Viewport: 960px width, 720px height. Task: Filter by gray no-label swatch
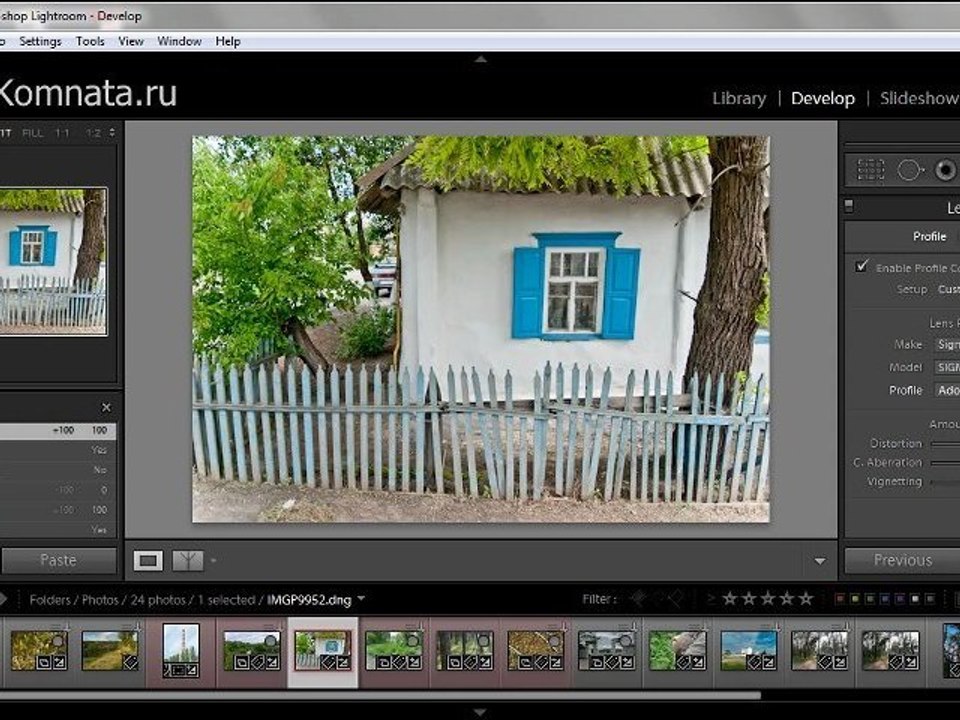pos(930,598)
